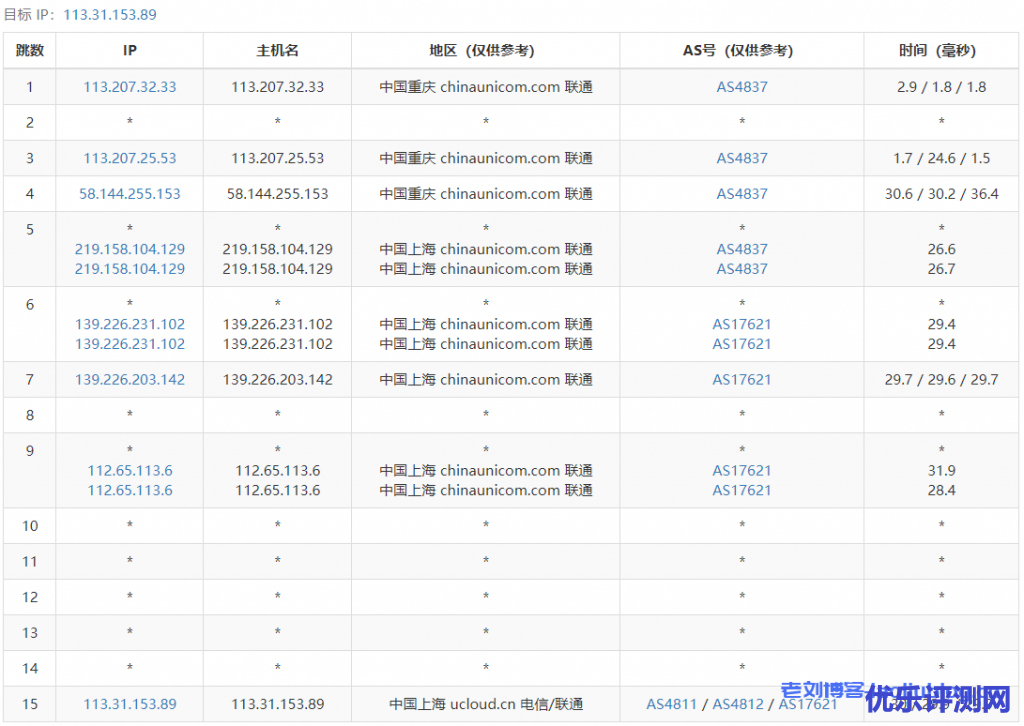The image size is (1024, 726).
Task: Click IP link 113.207.32.33 in hop 1
Action: tap(130, 87)
